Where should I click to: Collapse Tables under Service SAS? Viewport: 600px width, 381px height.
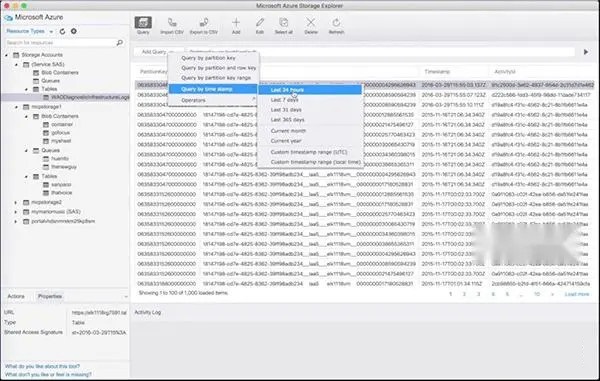[x=26, y=89]
